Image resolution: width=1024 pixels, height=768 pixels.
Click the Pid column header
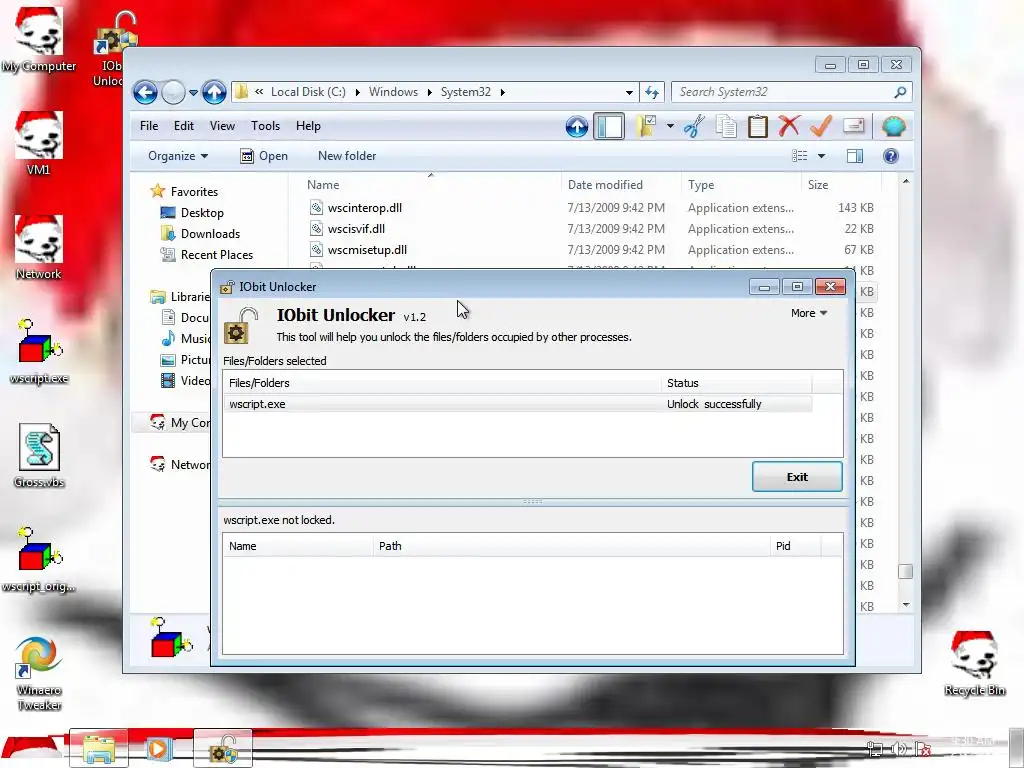click(795, 546)
